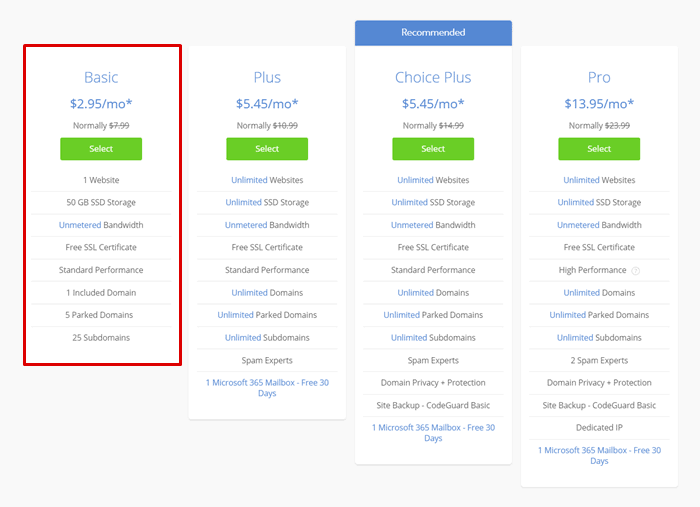Click Site Backup CodeGuard Basic in Pro

pos(599,405)
